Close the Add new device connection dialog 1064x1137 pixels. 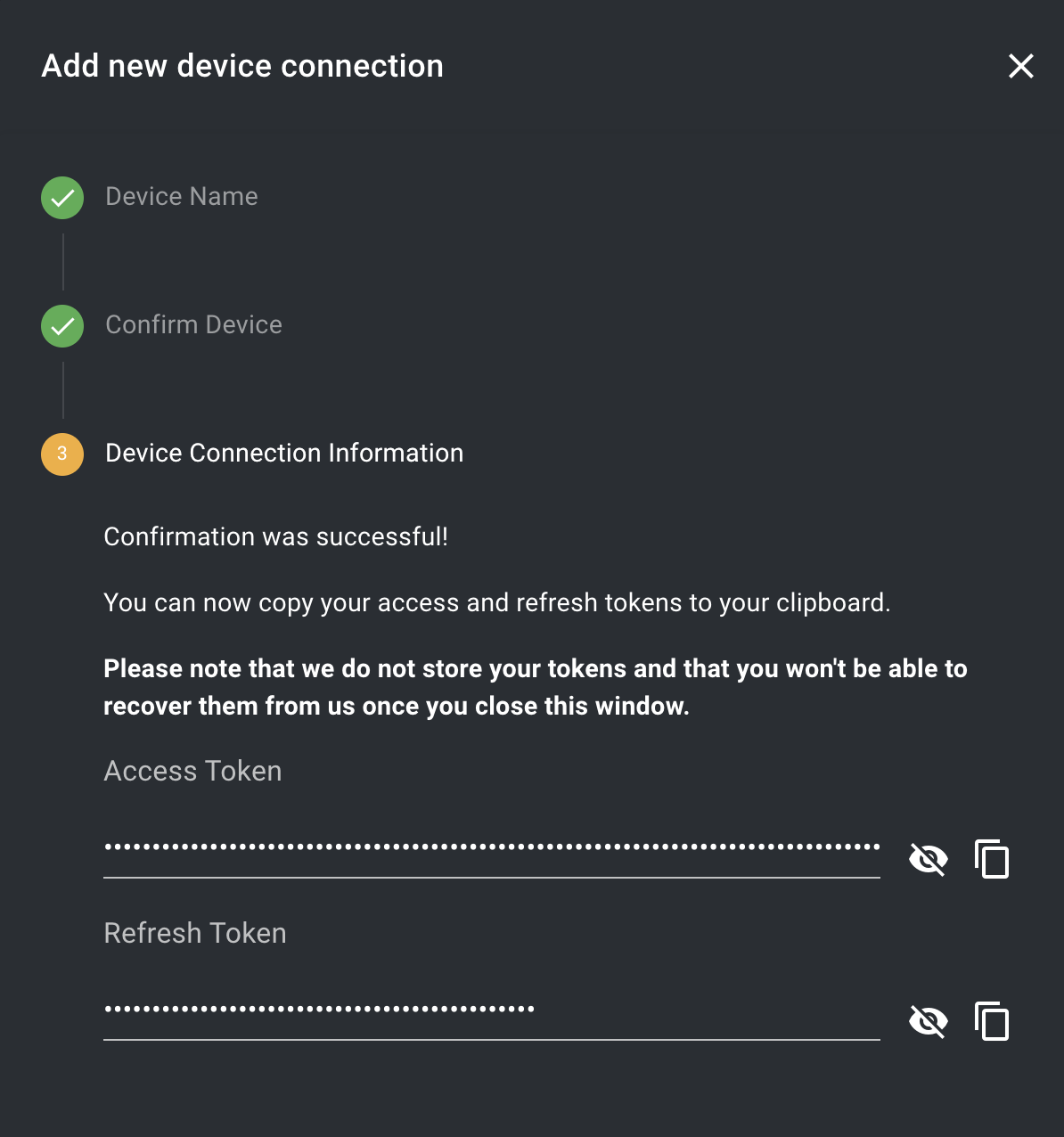pyautogui.click(x=1020, y=66)
